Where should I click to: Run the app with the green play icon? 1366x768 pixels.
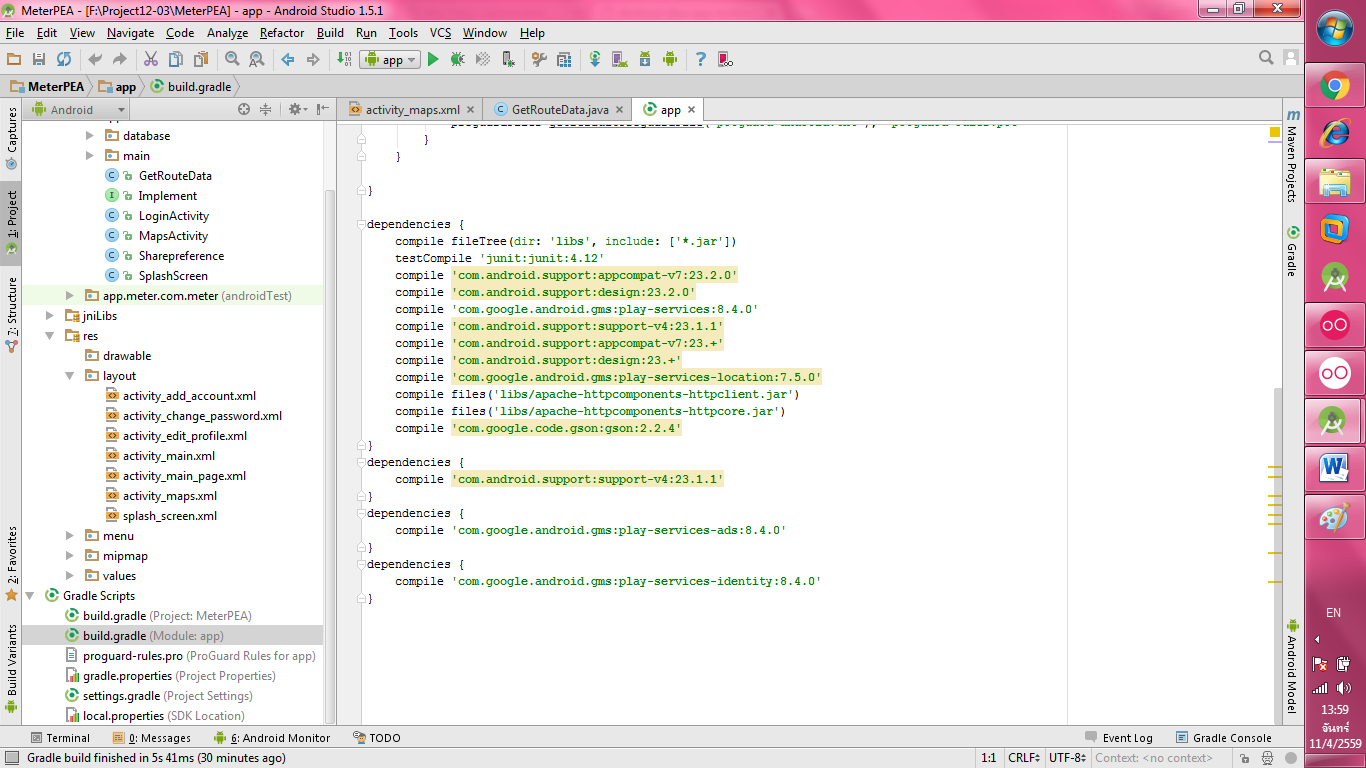coord(433,59)
